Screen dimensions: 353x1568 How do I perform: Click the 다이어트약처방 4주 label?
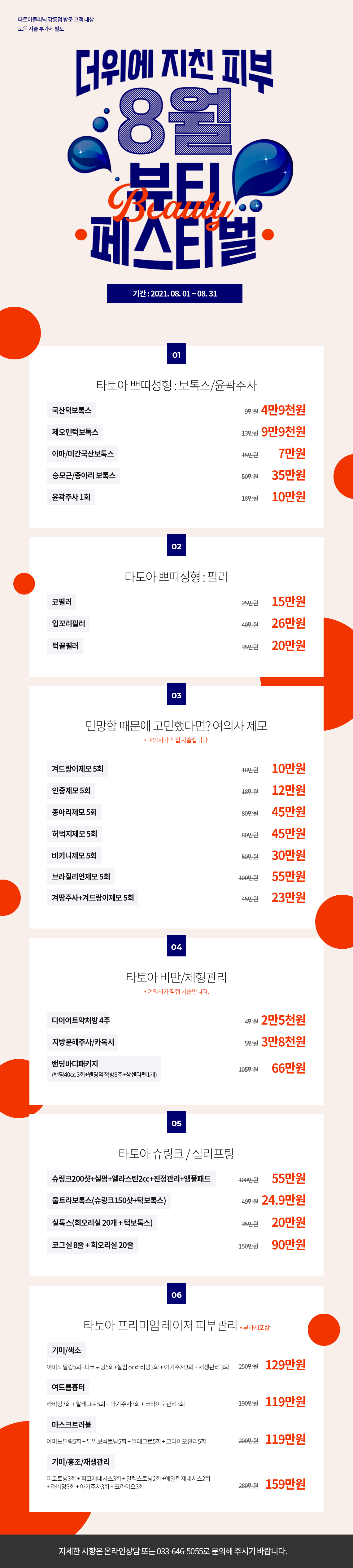[81, 1020]
